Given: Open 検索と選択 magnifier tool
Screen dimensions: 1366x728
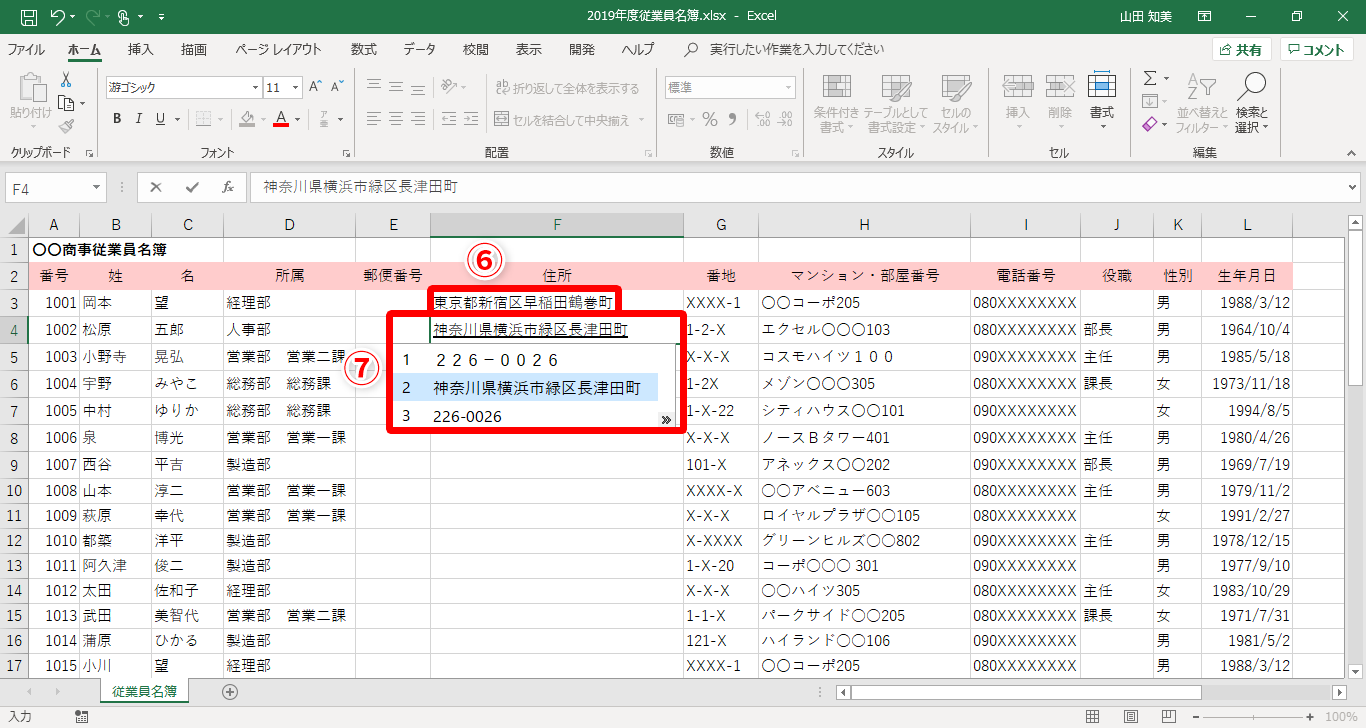Looking at the screenshot, I should click(1251, 103).
